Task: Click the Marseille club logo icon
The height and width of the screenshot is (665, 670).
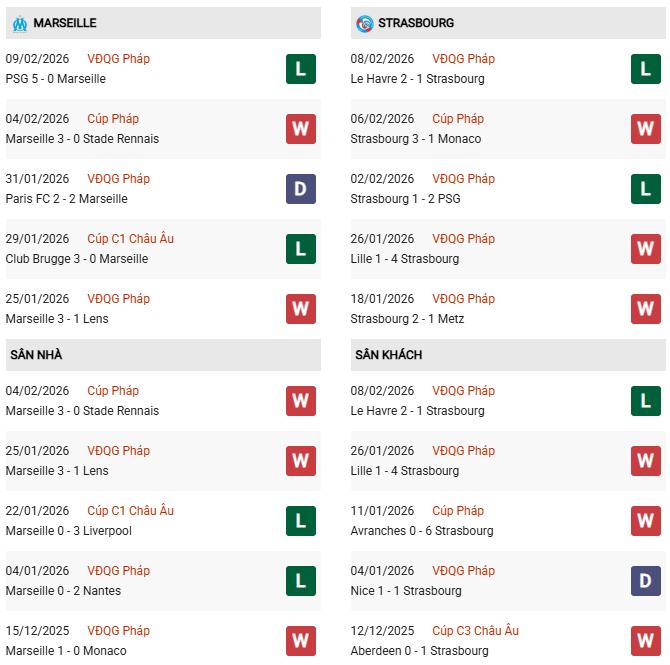Action: coord(19,23)
